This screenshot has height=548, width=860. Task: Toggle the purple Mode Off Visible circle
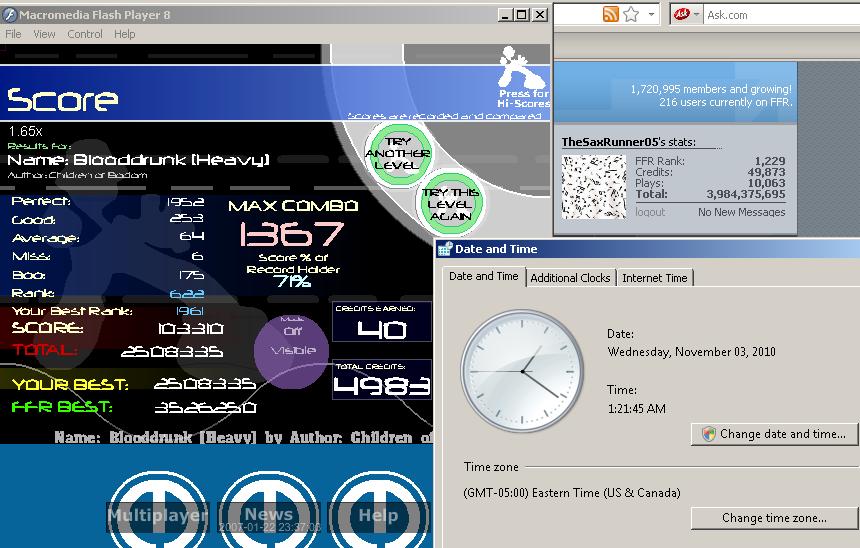(x=292, y=351)
